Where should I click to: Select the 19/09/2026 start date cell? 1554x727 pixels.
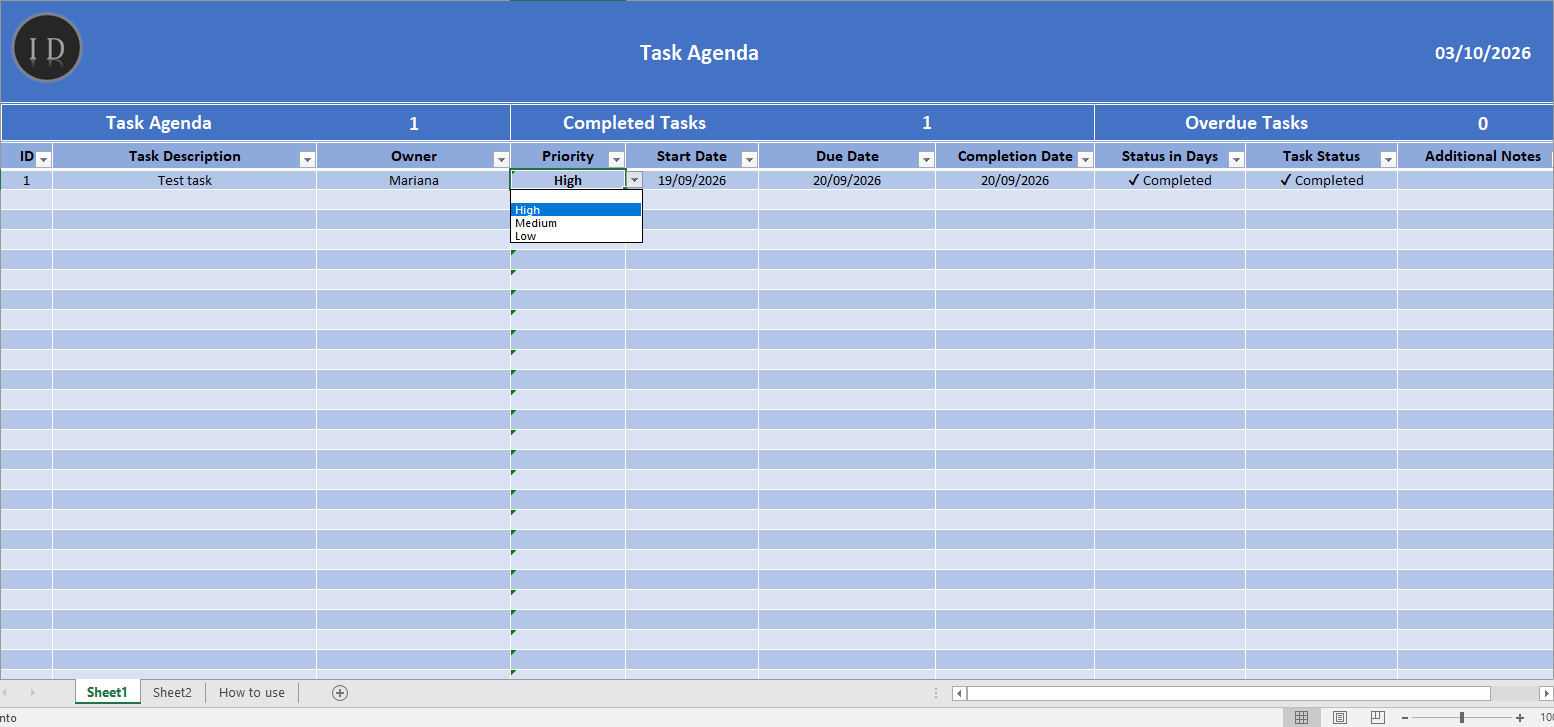(692, 181)
